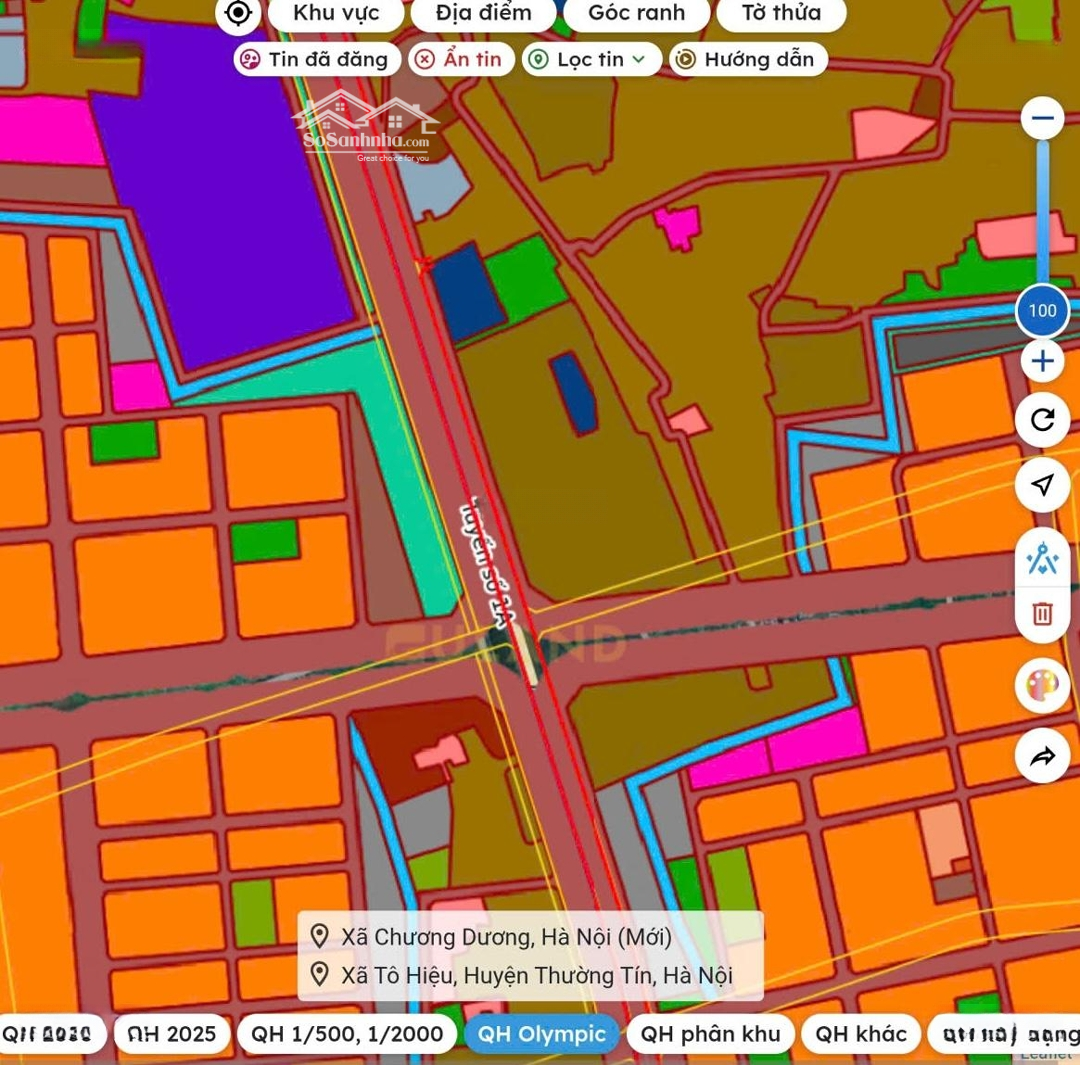The height and width of the screenshot is (1065, 1080).
Task: Tap the locate-me crosshair icon
Action: tap(238, 13)
